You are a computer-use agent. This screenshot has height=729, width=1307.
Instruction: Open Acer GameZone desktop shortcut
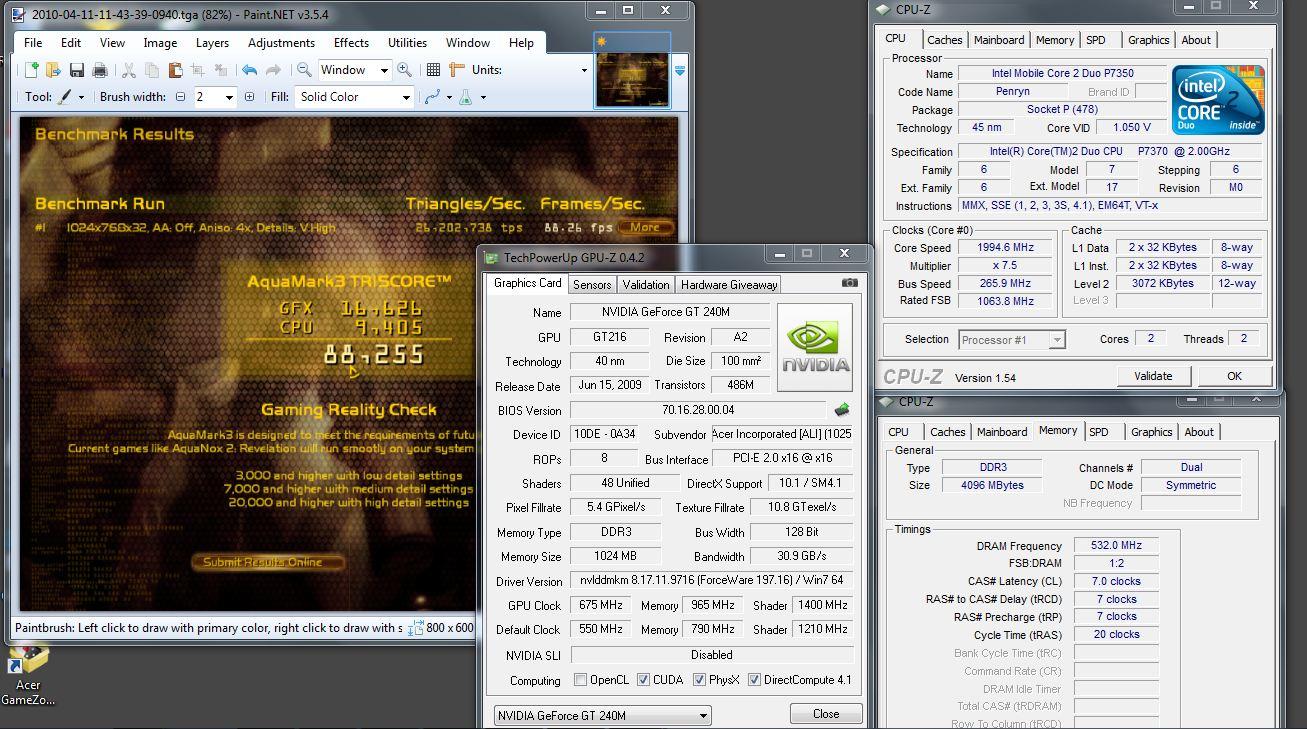click(x=28, y=677)
